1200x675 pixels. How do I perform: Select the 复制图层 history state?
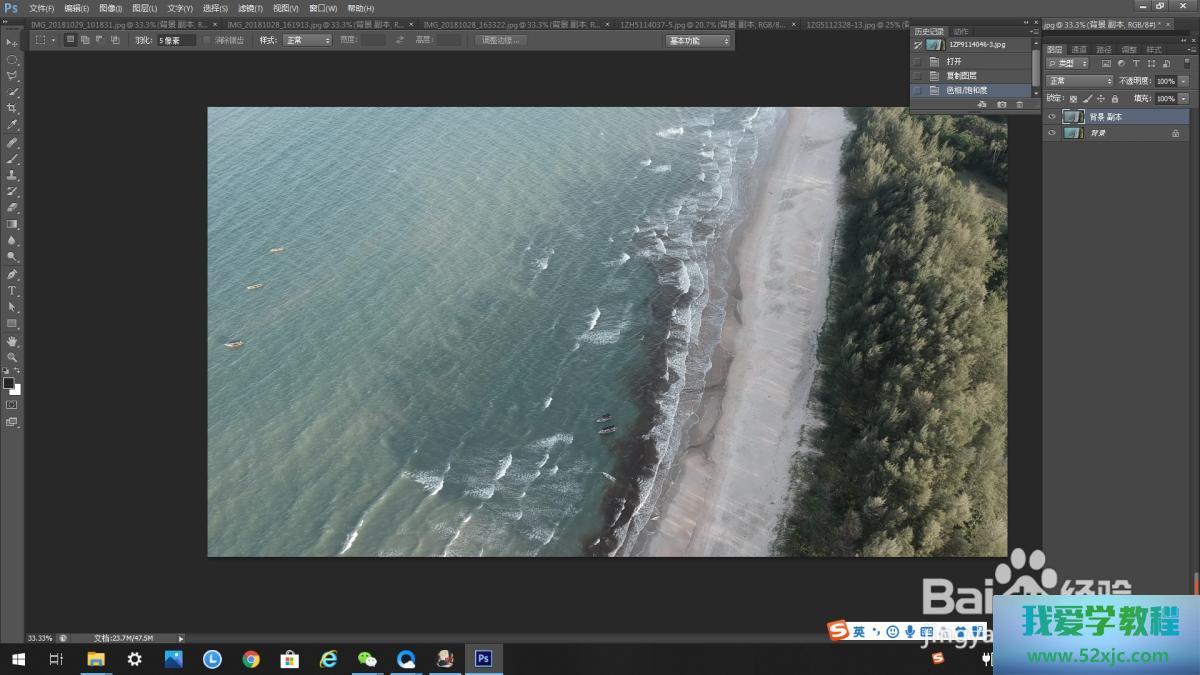(961, 76)
